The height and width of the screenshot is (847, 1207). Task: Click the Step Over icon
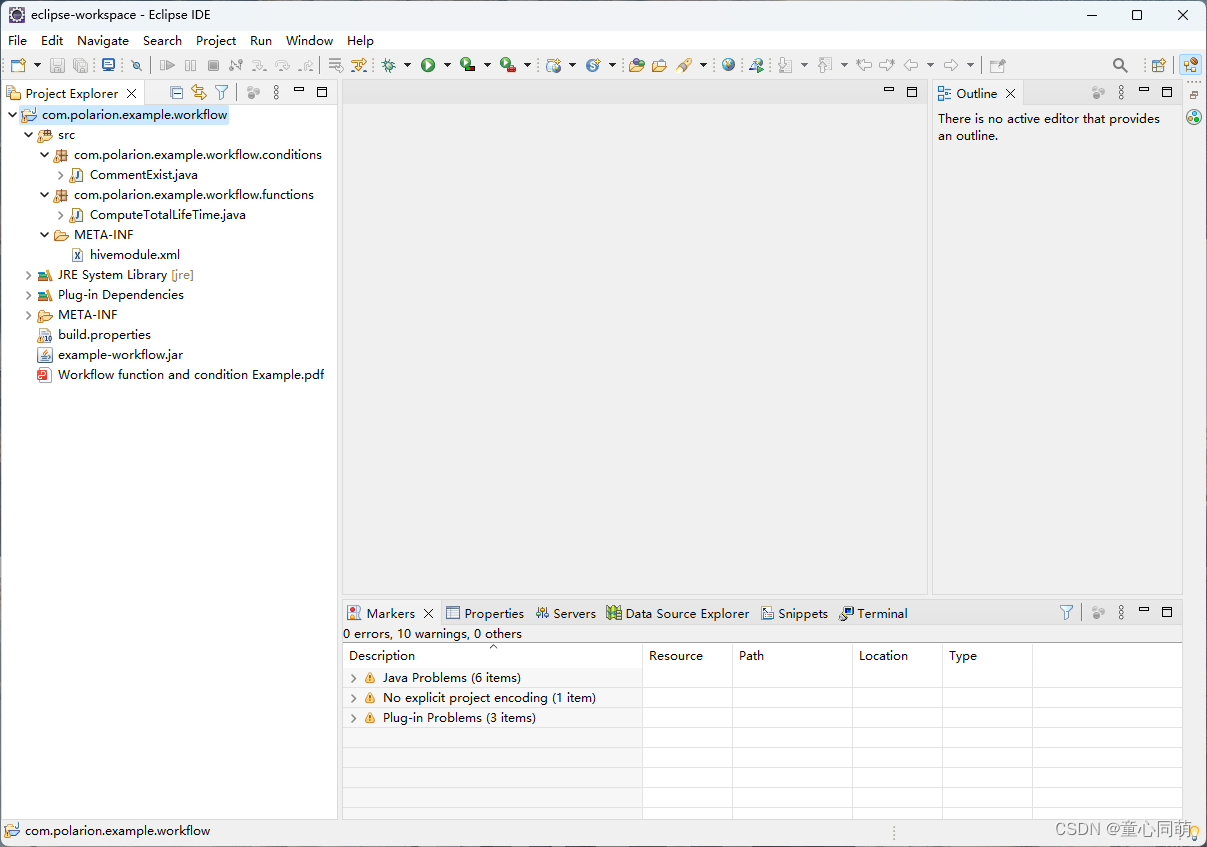283,65
